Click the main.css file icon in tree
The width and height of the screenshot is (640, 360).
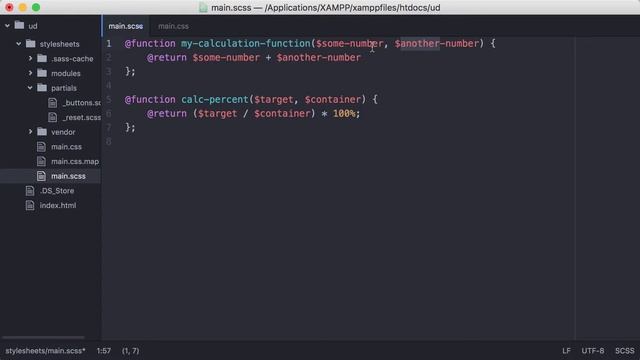click(x=41, y=147)
